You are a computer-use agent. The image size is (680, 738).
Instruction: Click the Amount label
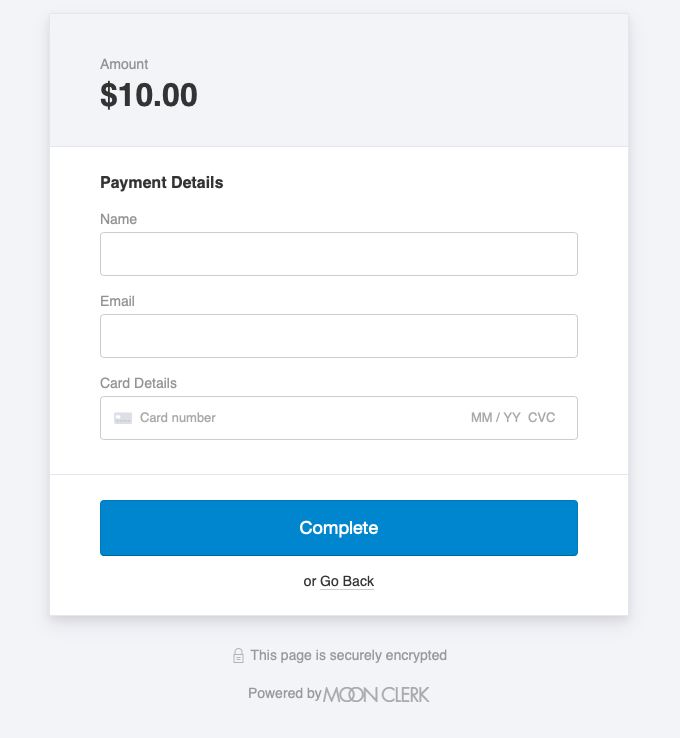coord(124,65)
